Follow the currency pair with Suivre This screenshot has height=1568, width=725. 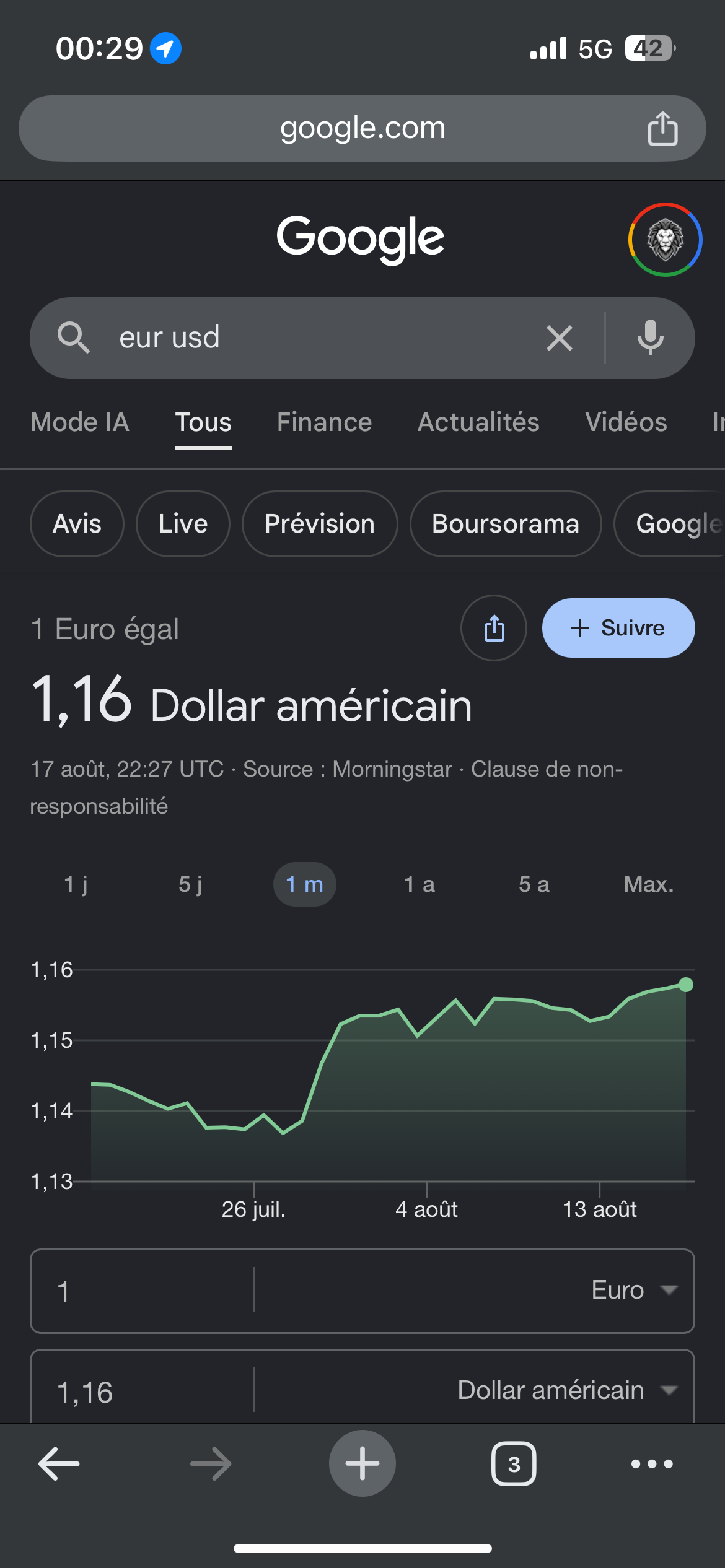click(x=618, y=628)
